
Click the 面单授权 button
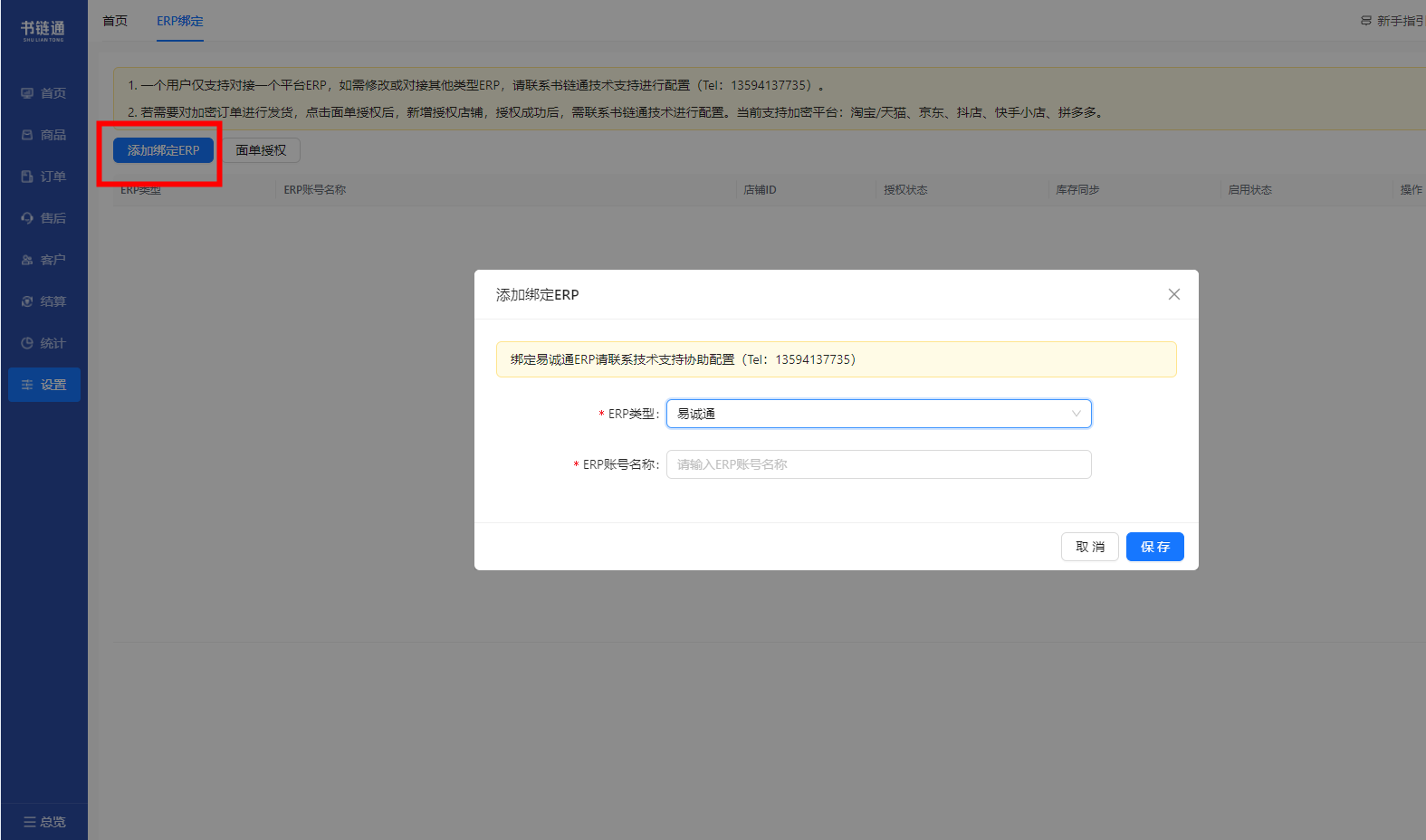coord(261,150)
